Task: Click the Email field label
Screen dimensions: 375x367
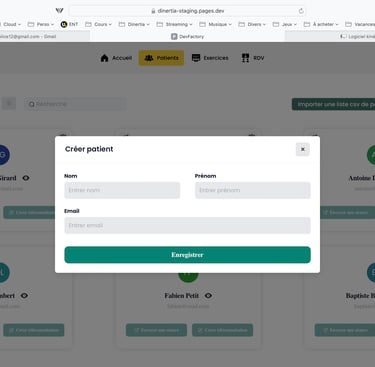Action: pos(72,211)
